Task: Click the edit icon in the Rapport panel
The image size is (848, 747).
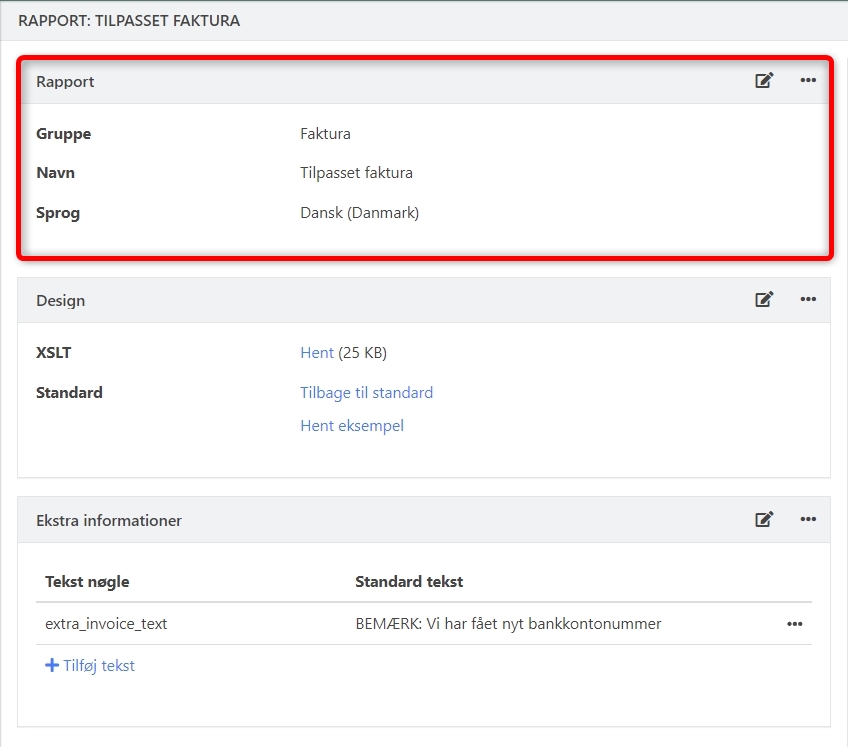Action: click(764, 81)
